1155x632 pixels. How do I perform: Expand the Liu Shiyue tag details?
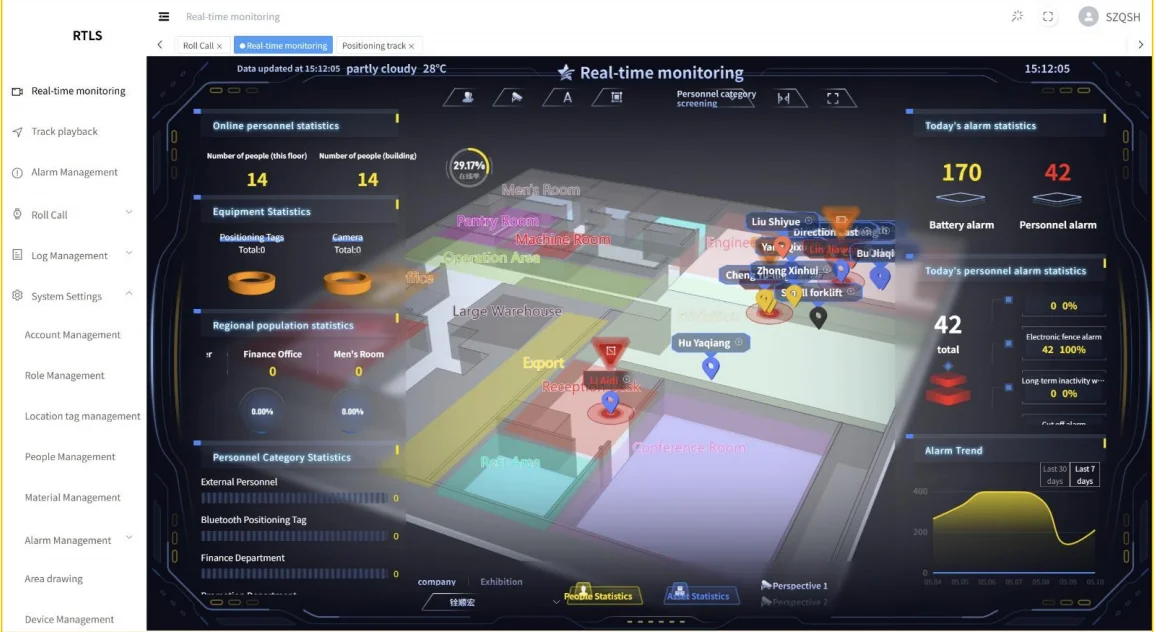point(809,220)
